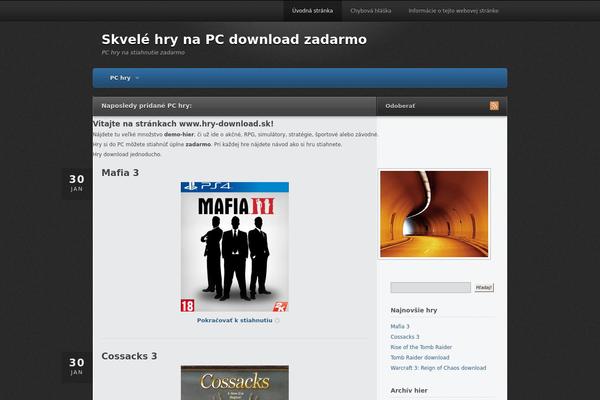This screenshot has width=600, height=400.
Task: Focus the sidebar search input field
Action: 430,287
